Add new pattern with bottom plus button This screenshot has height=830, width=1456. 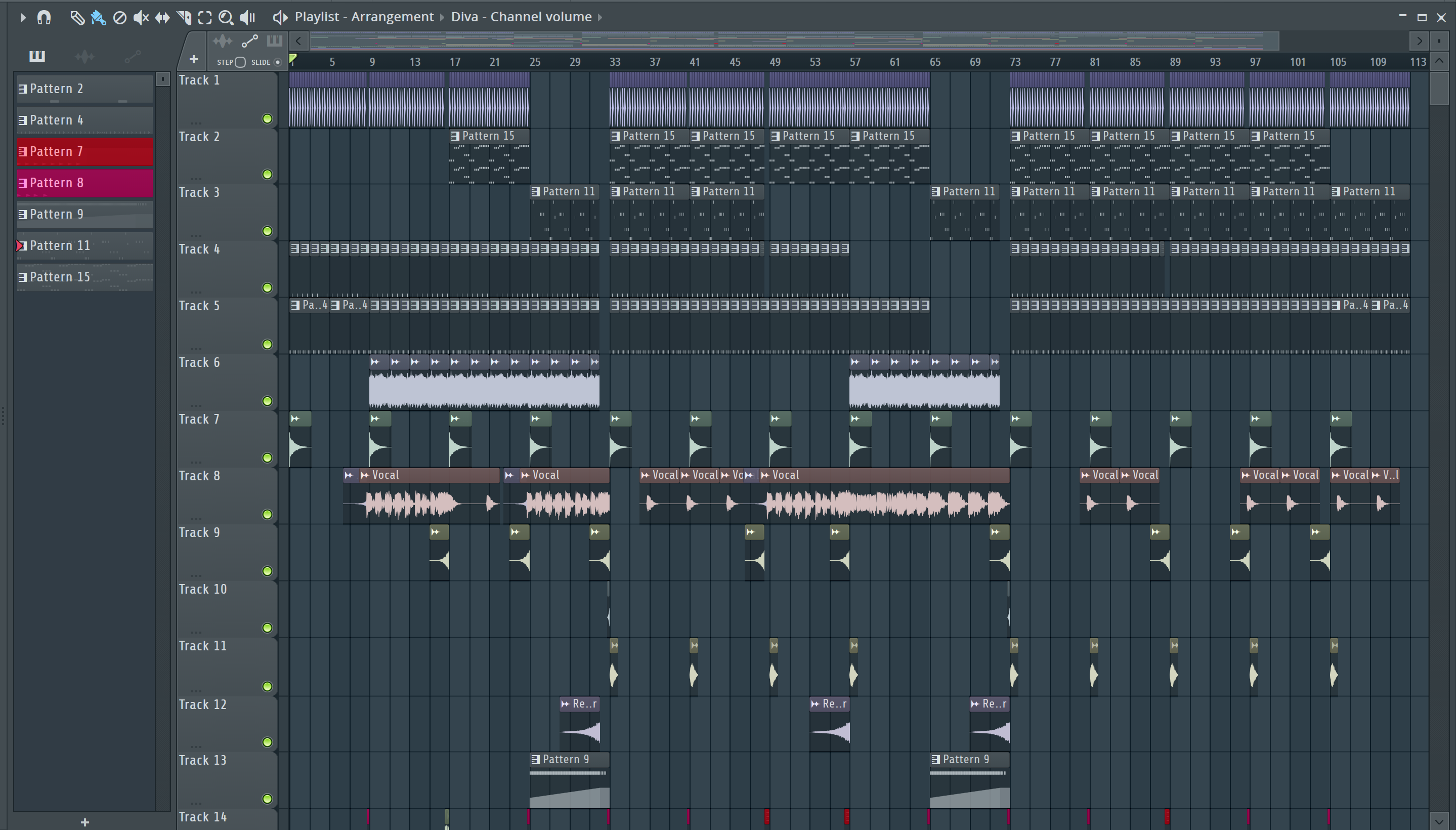point(85,822)
